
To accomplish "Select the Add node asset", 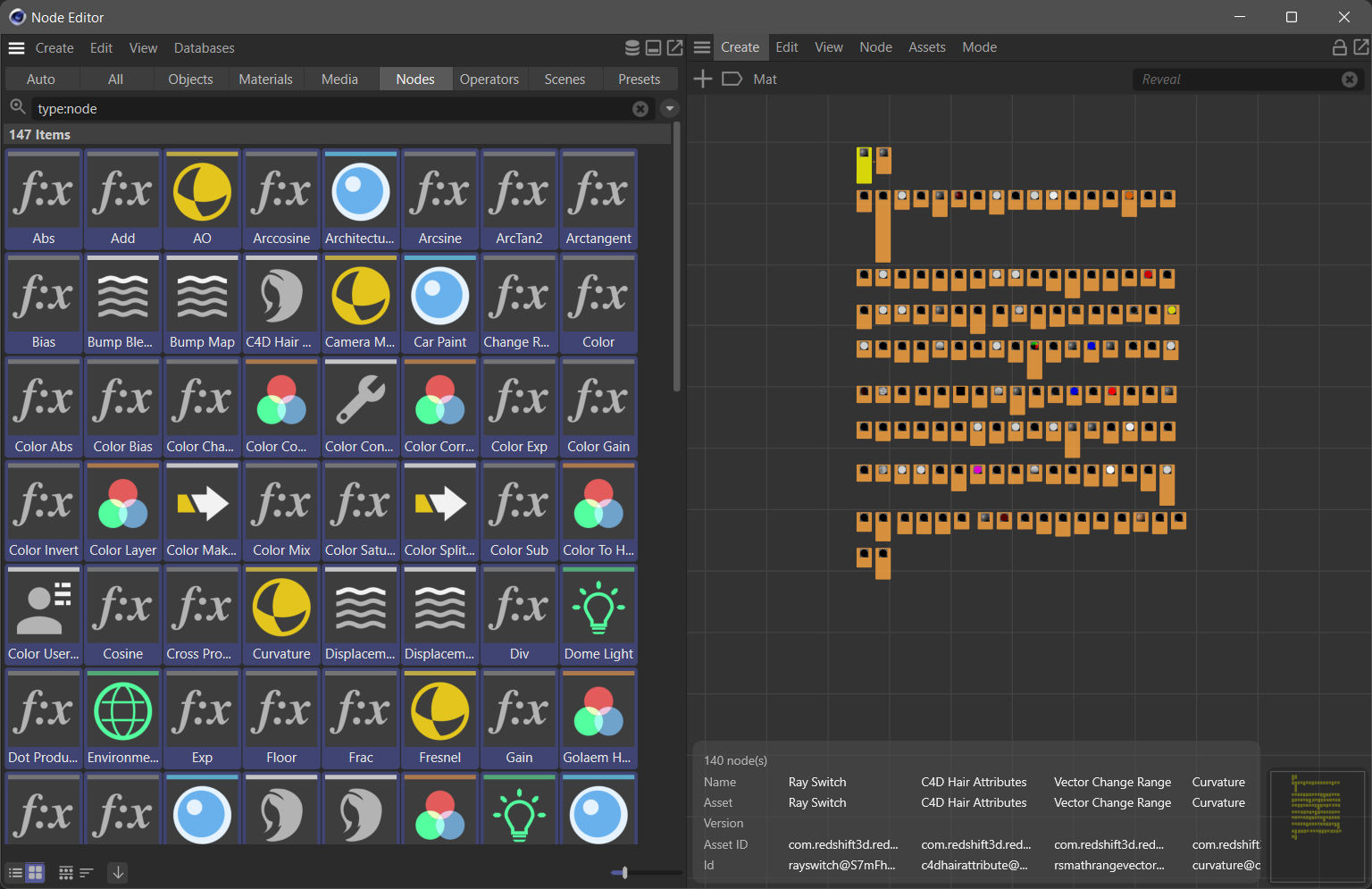I will point(123,198).
